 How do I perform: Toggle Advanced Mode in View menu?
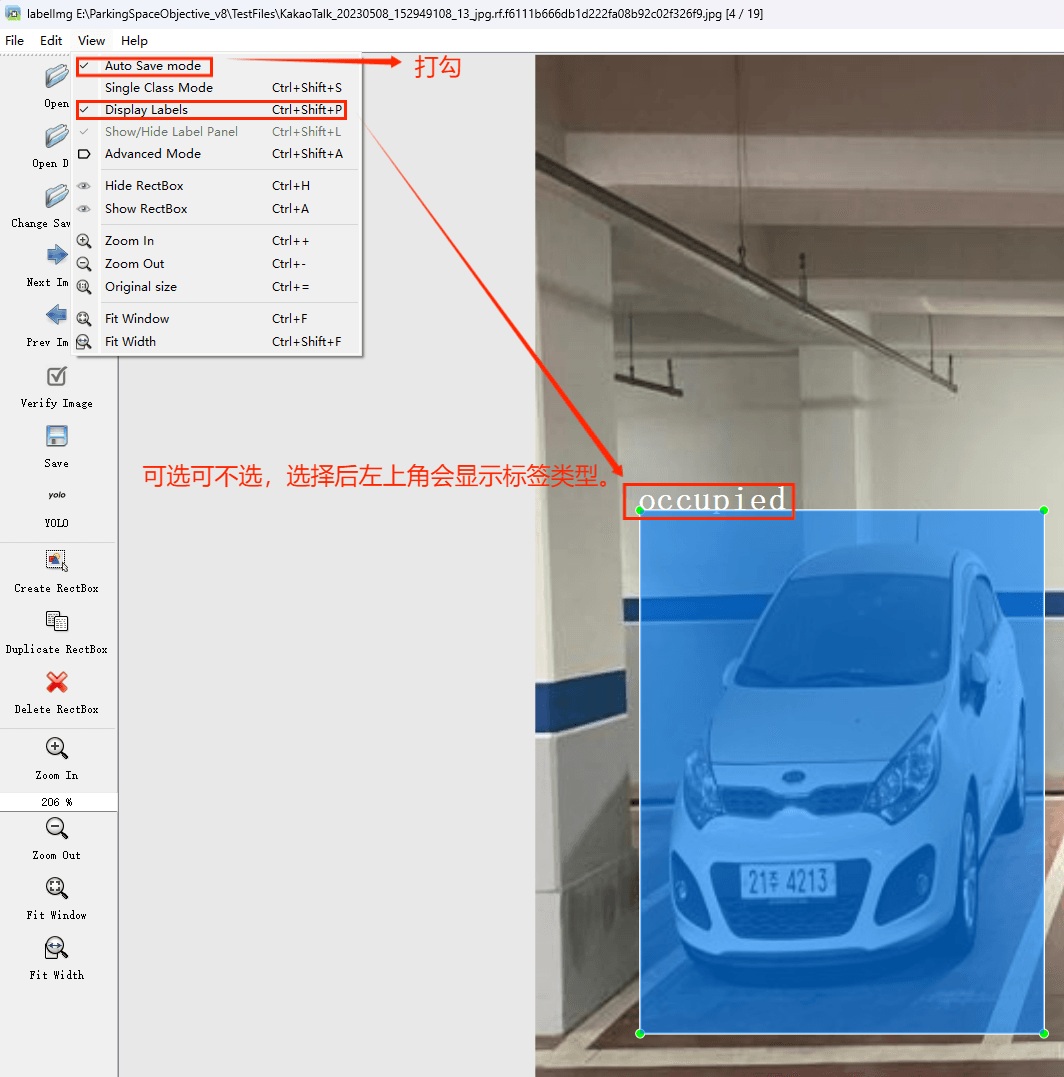tap(152, 154)
